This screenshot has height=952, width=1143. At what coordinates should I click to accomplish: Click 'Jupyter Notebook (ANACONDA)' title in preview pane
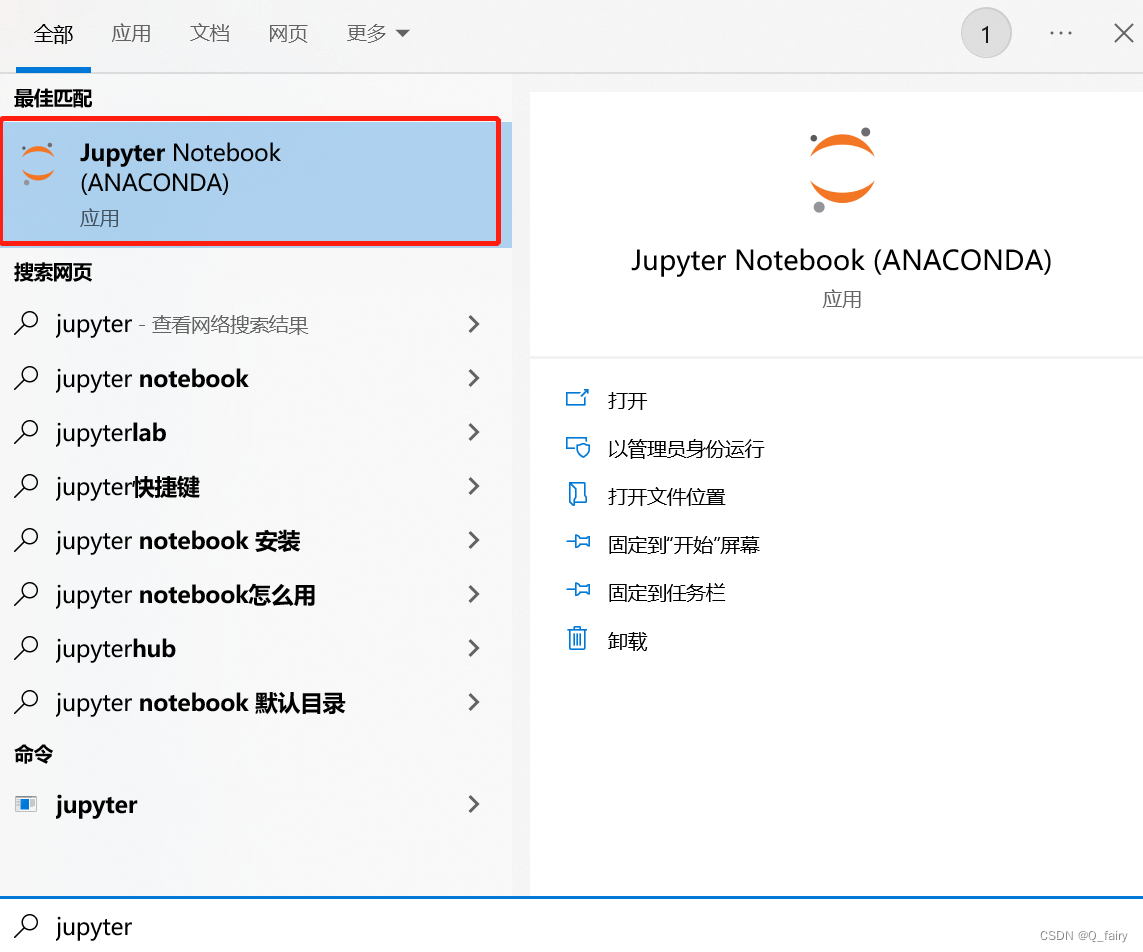coord(841,261)
